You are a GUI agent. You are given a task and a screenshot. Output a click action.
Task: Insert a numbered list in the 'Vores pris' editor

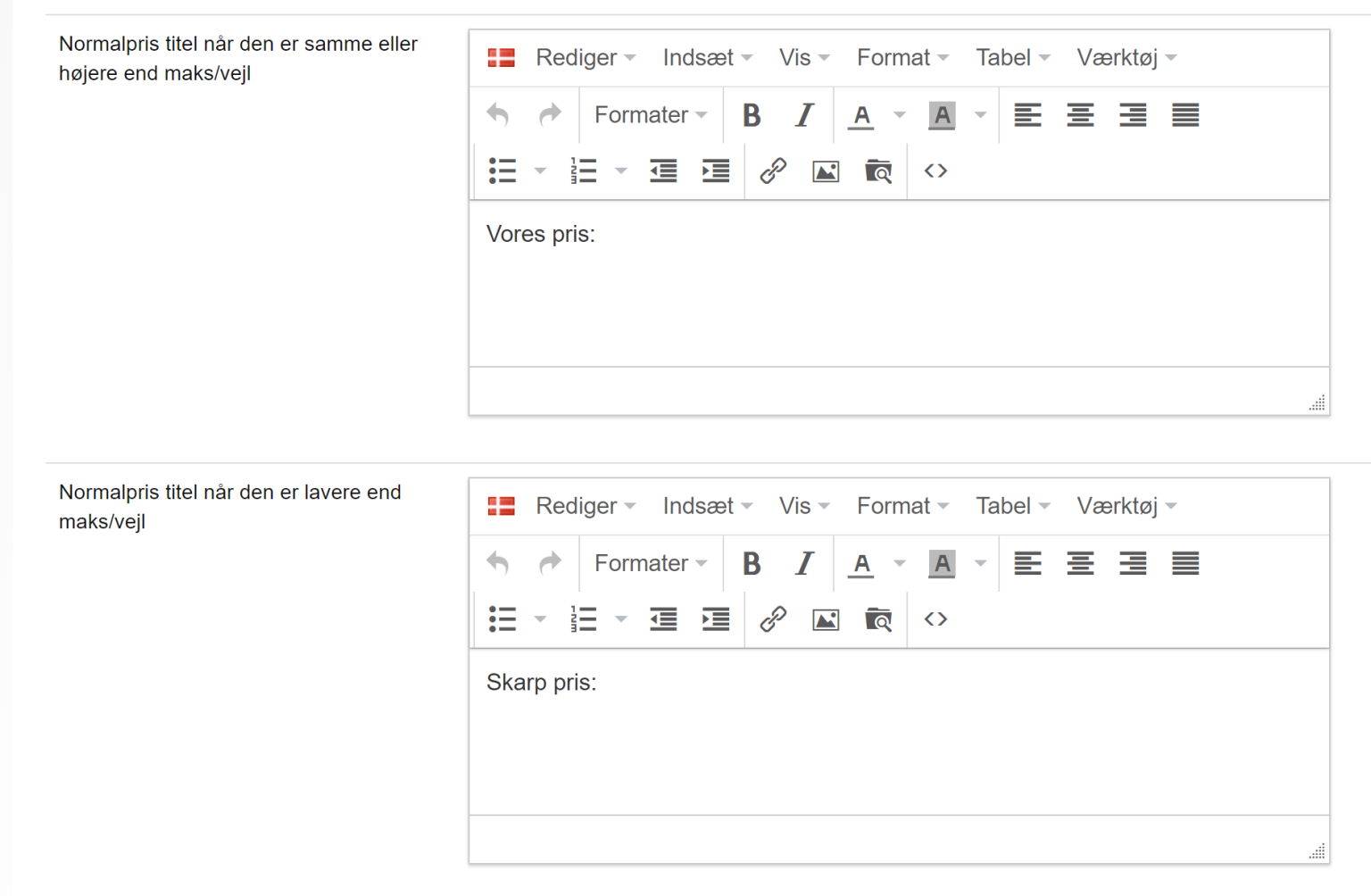tap(584, 170)
